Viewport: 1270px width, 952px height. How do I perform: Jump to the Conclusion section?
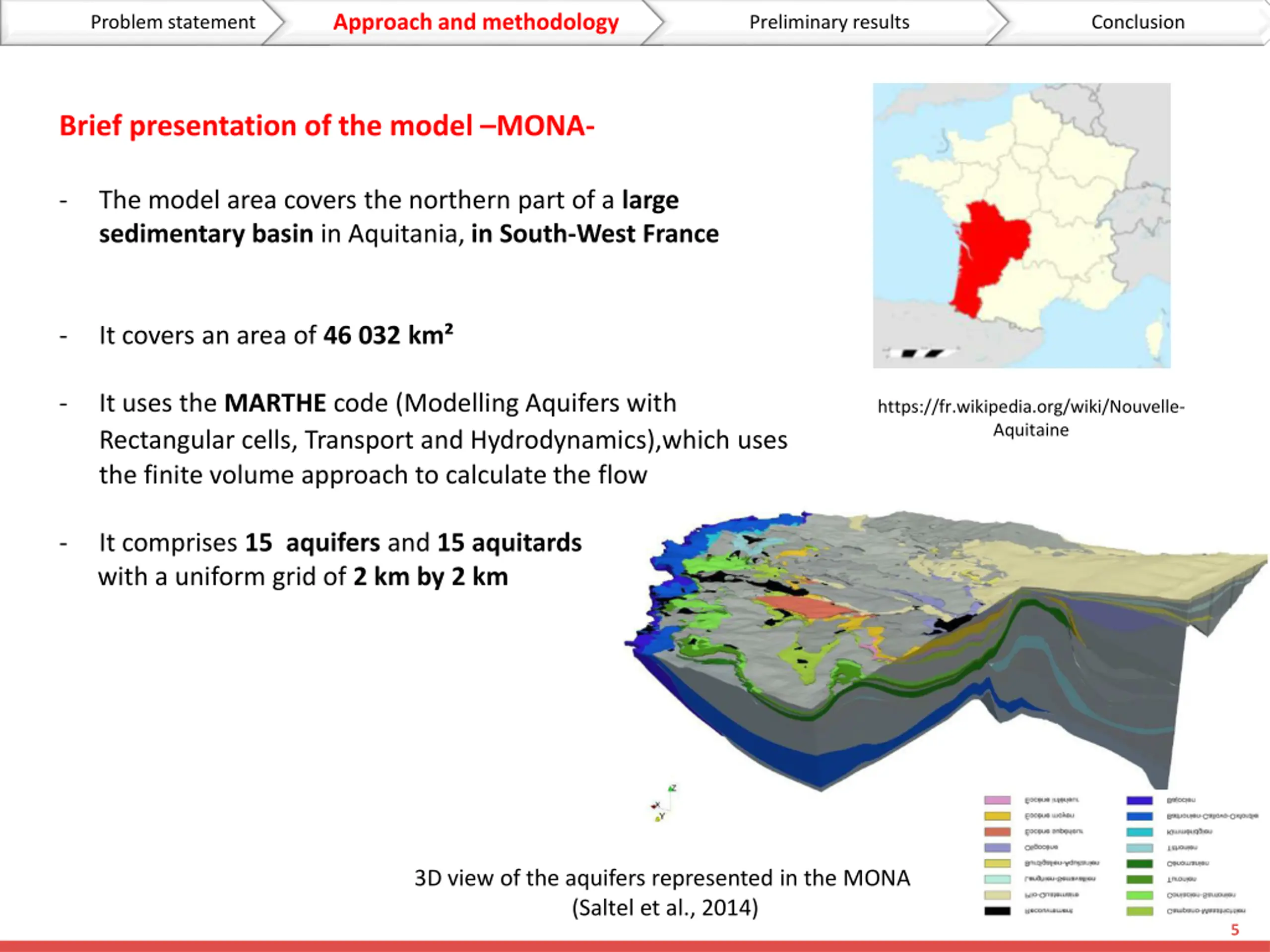(x=1138, y=22)
